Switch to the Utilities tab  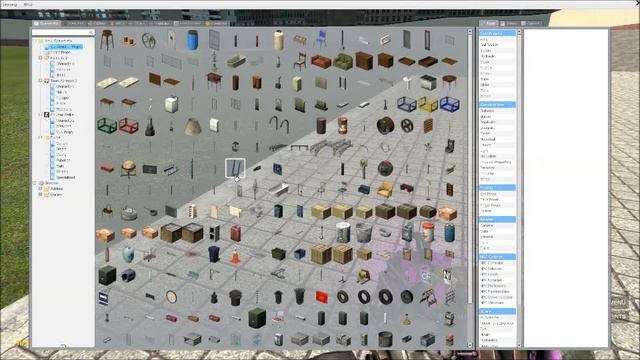(509, 23)
